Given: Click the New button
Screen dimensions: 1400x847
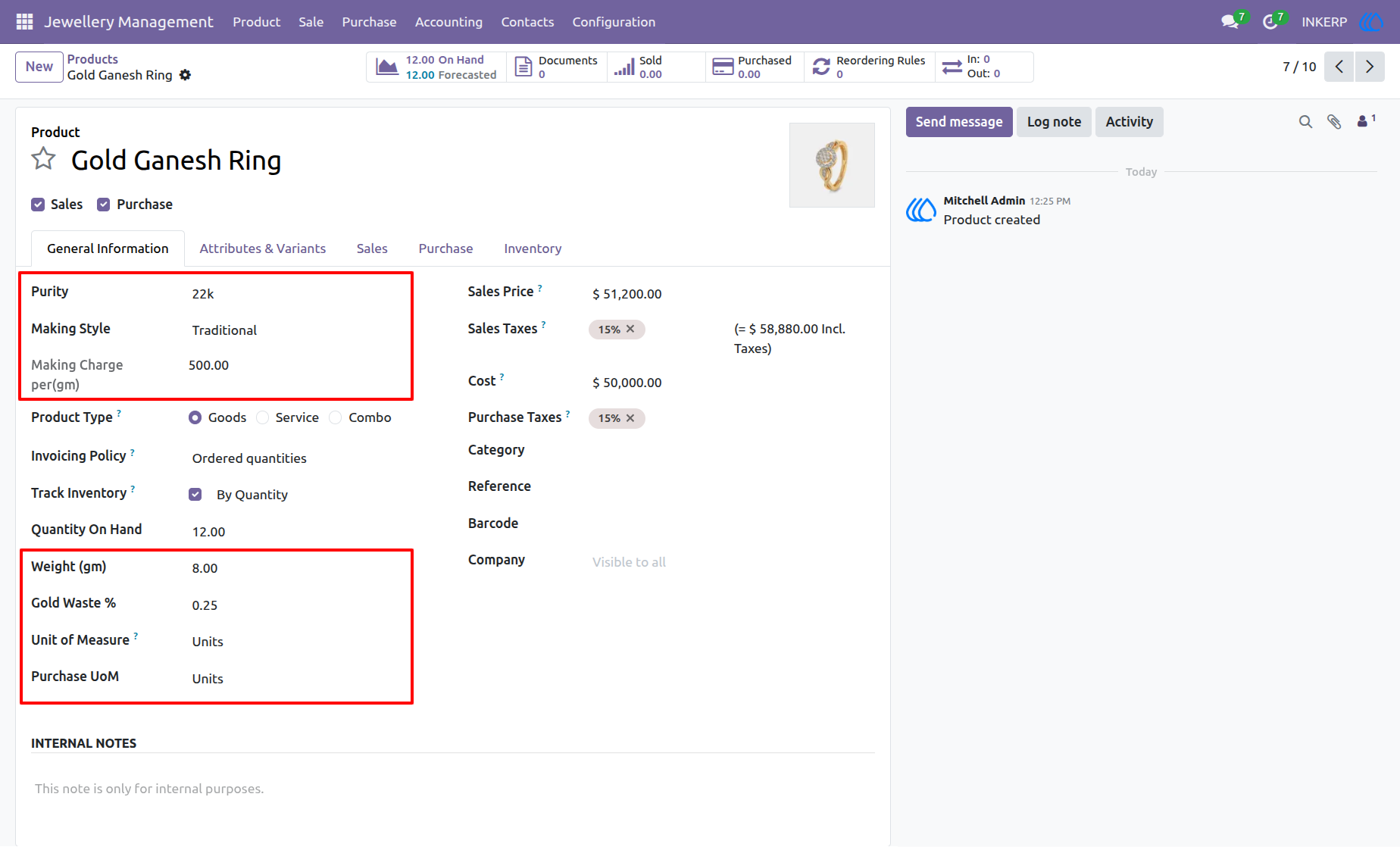Looking at the screenshot, I should 39,67.
